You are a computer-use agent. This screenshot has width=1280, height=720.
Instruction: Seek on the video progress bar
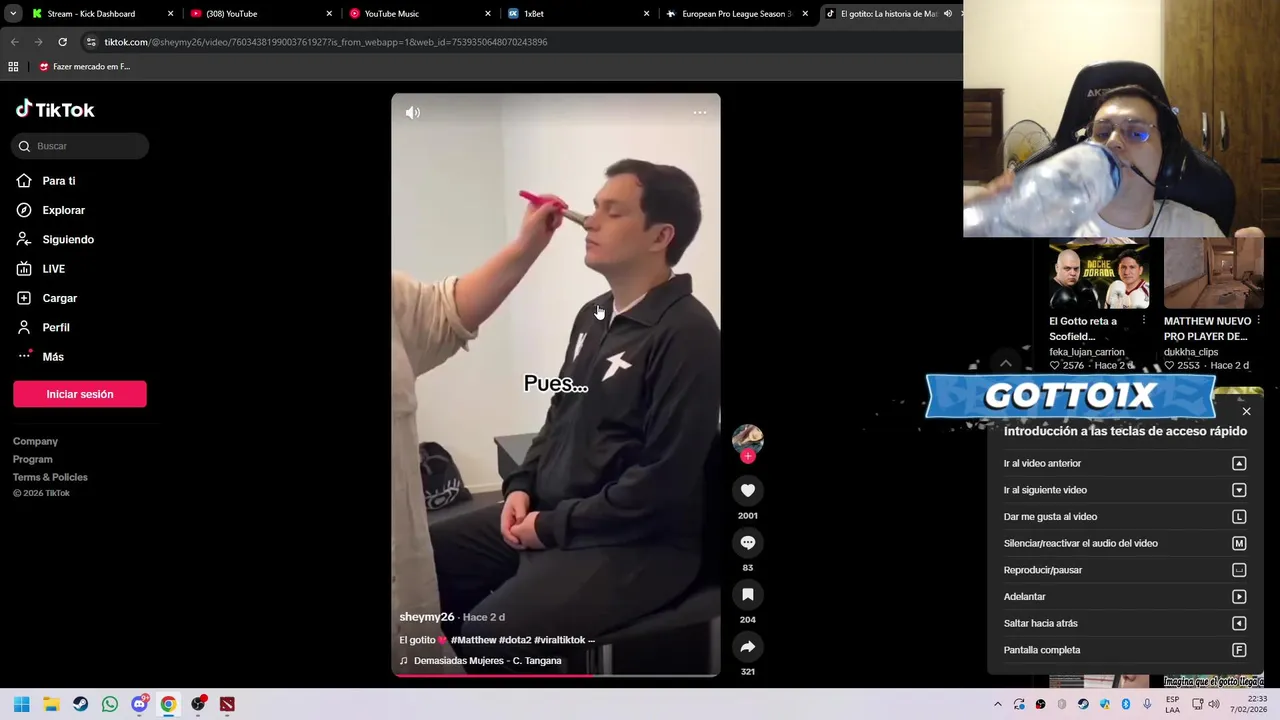(x=556, y=676)
